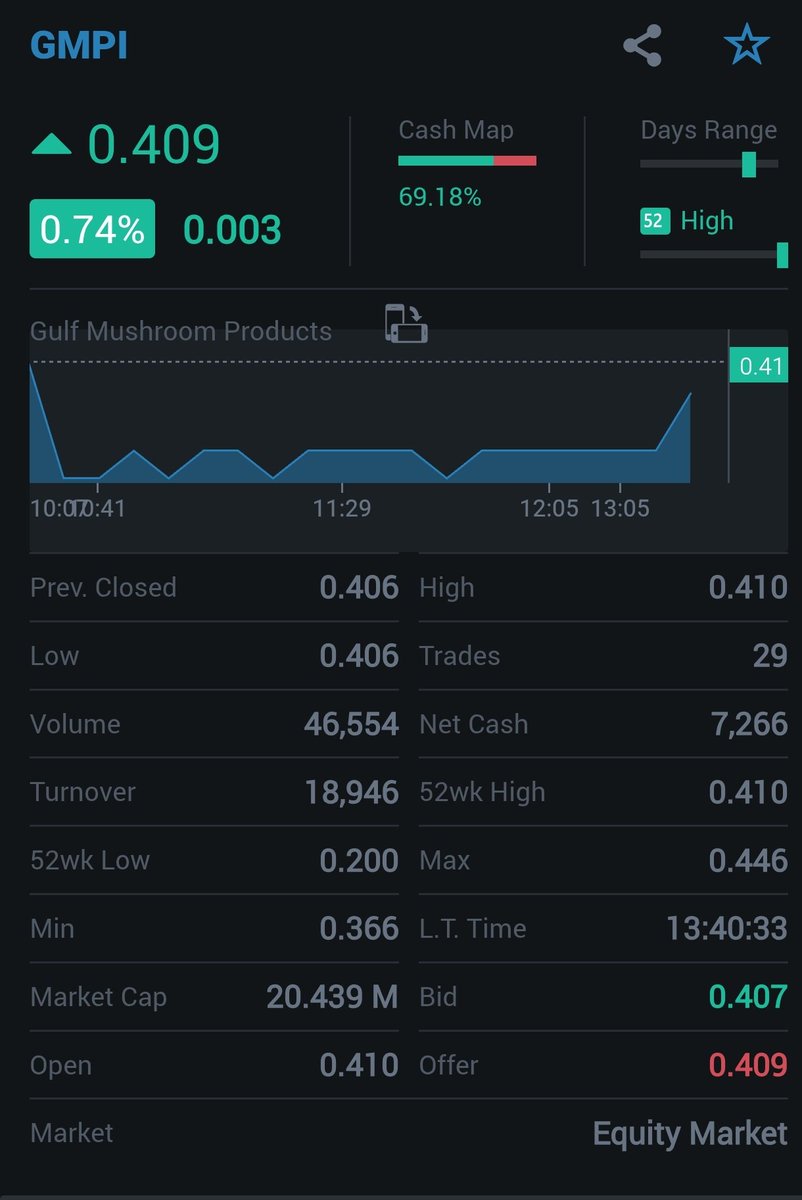Tap the green Bid price 0.407
The height and width of the screenshot is (1200, 802).
[748, 997]
